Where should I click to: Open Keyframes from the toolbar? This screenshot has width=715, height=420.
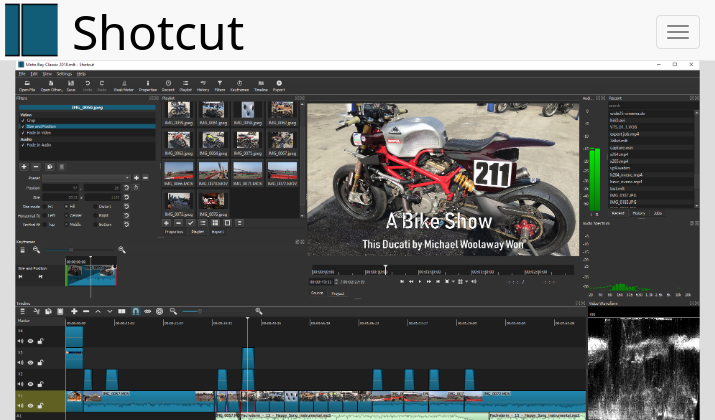[239, 85]
